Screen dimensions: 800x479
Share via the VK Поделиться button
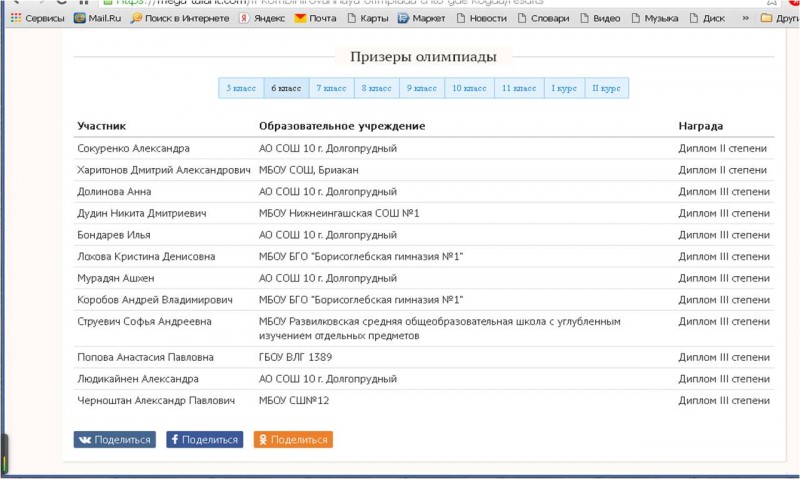coord(114,439)
